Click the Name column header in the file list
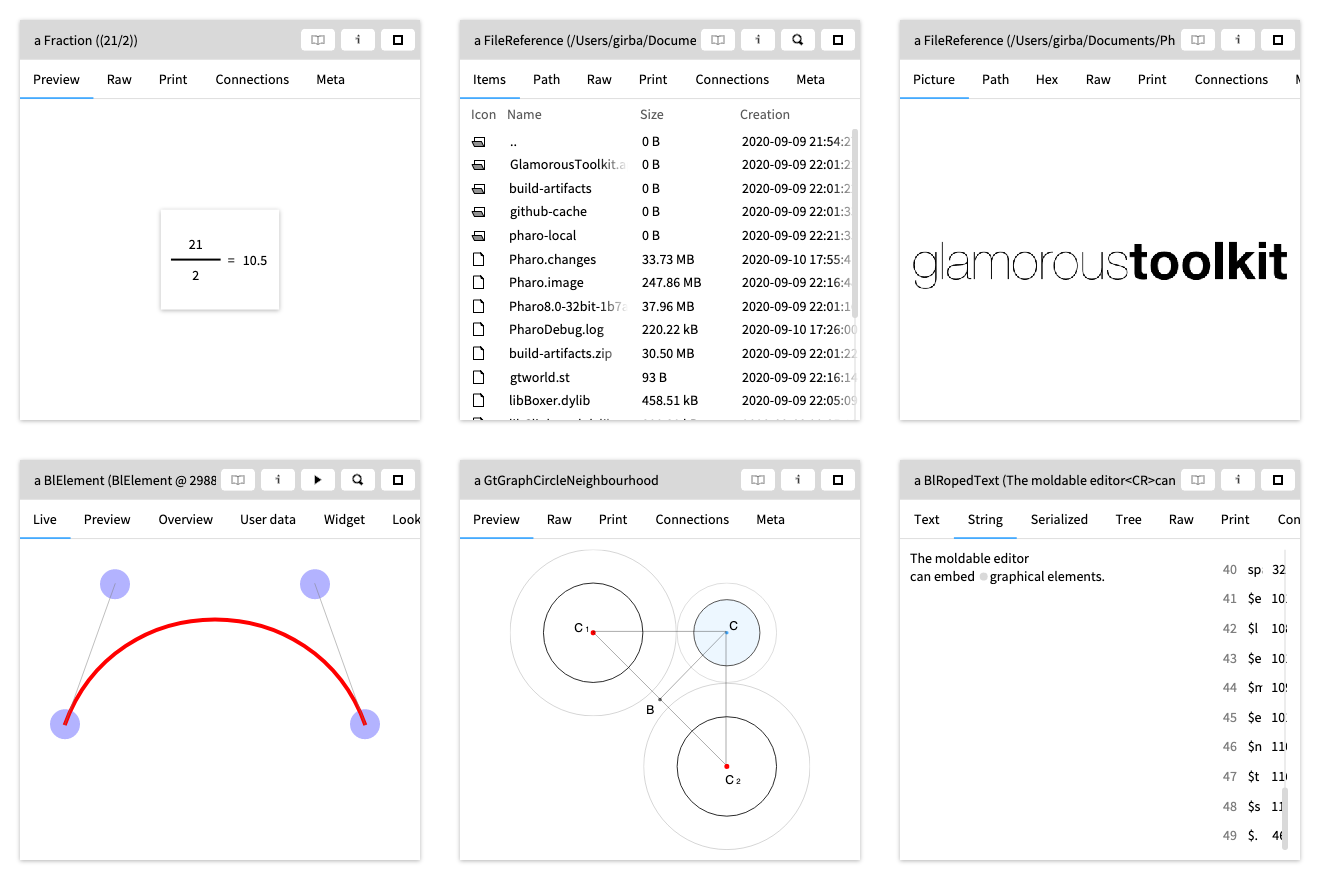This screenshot has width=1320, height=880. click(x=524, y=115)
